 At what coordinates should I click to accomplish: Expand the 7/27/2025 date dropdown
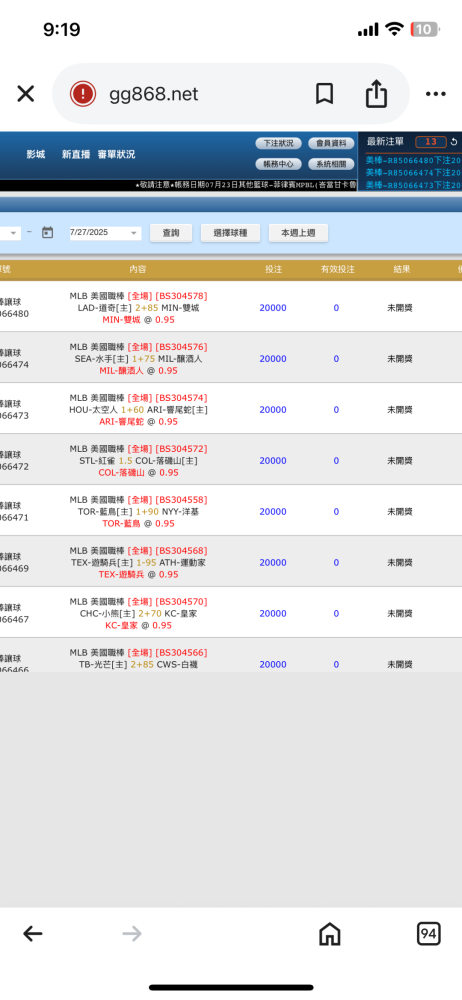[x=105, y=233]
